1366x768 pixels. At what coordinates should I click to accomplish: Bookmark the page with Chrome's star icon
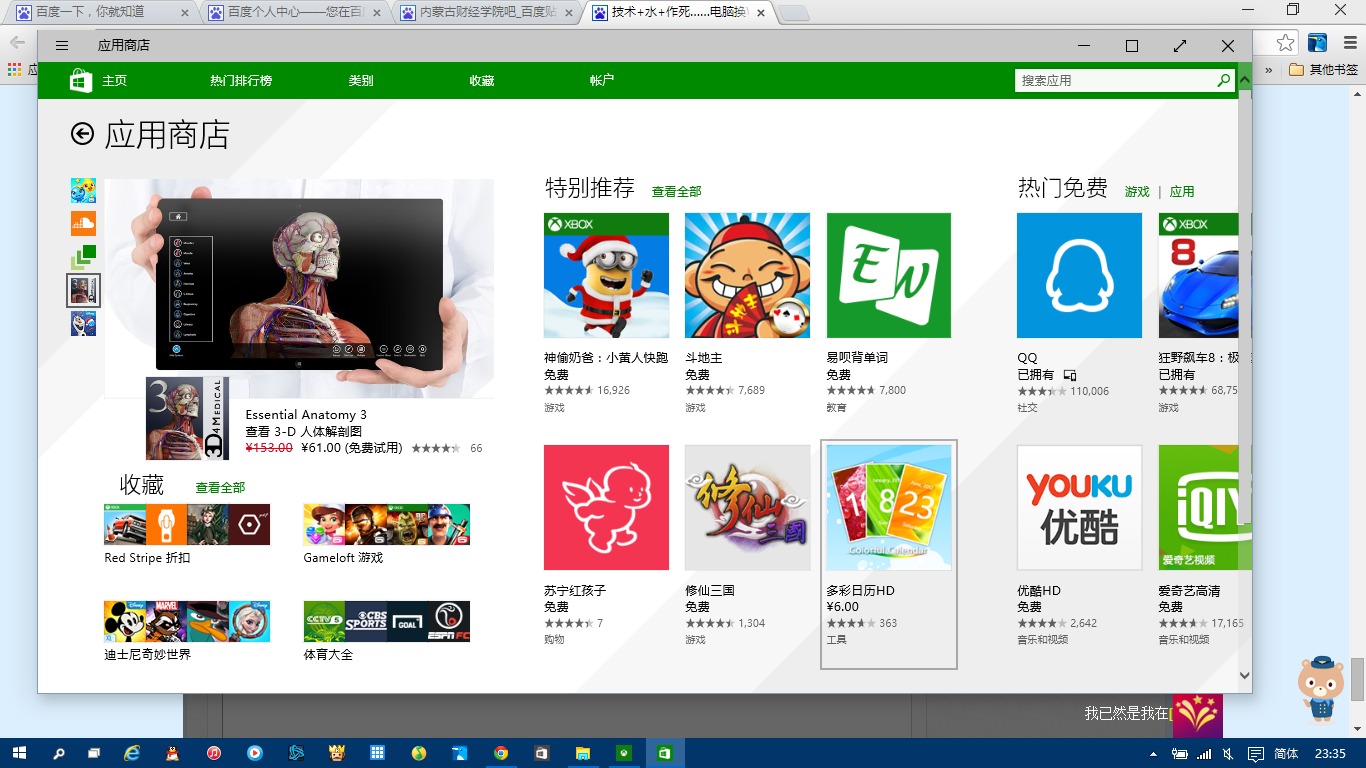(x=1286, y=43)
